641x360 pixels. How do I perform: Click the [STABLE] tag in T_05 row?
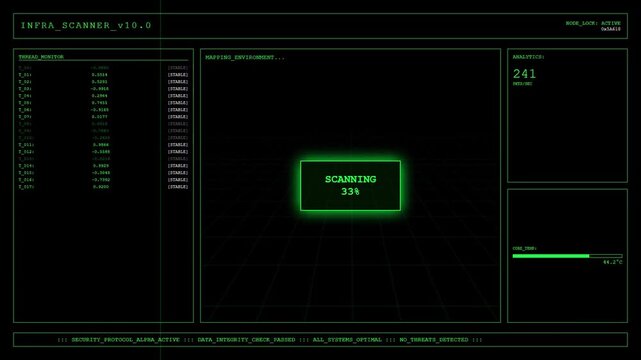178,103
